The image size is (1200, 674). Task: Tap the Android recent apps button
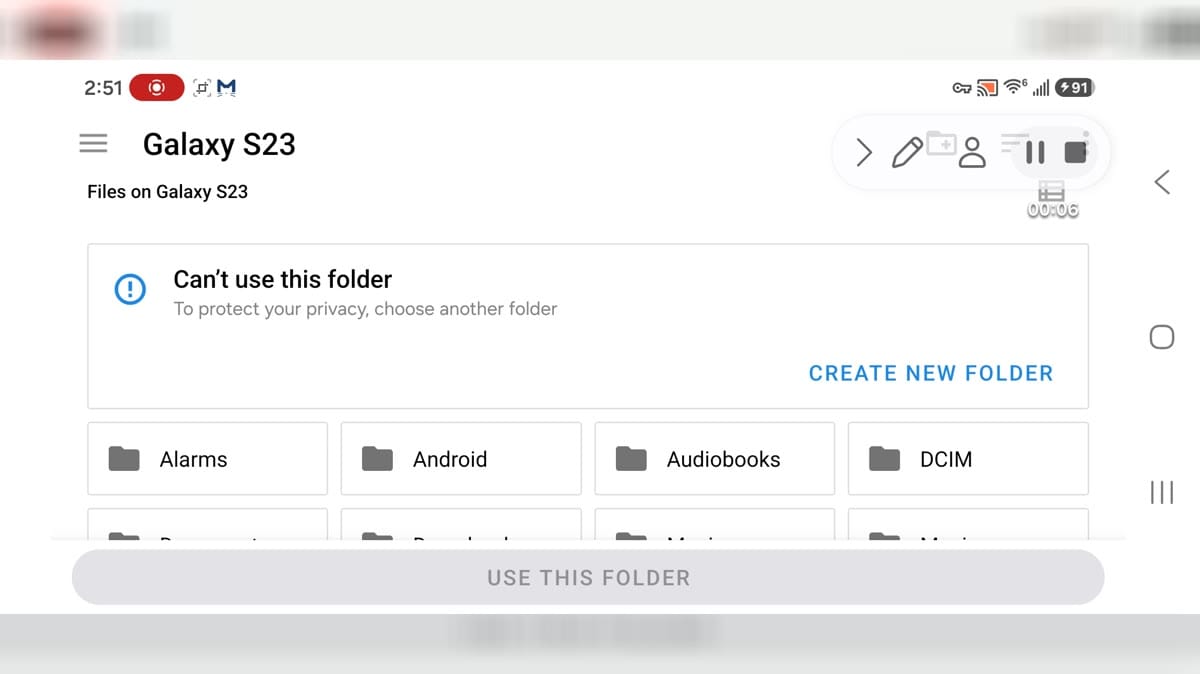[1161, 492]
